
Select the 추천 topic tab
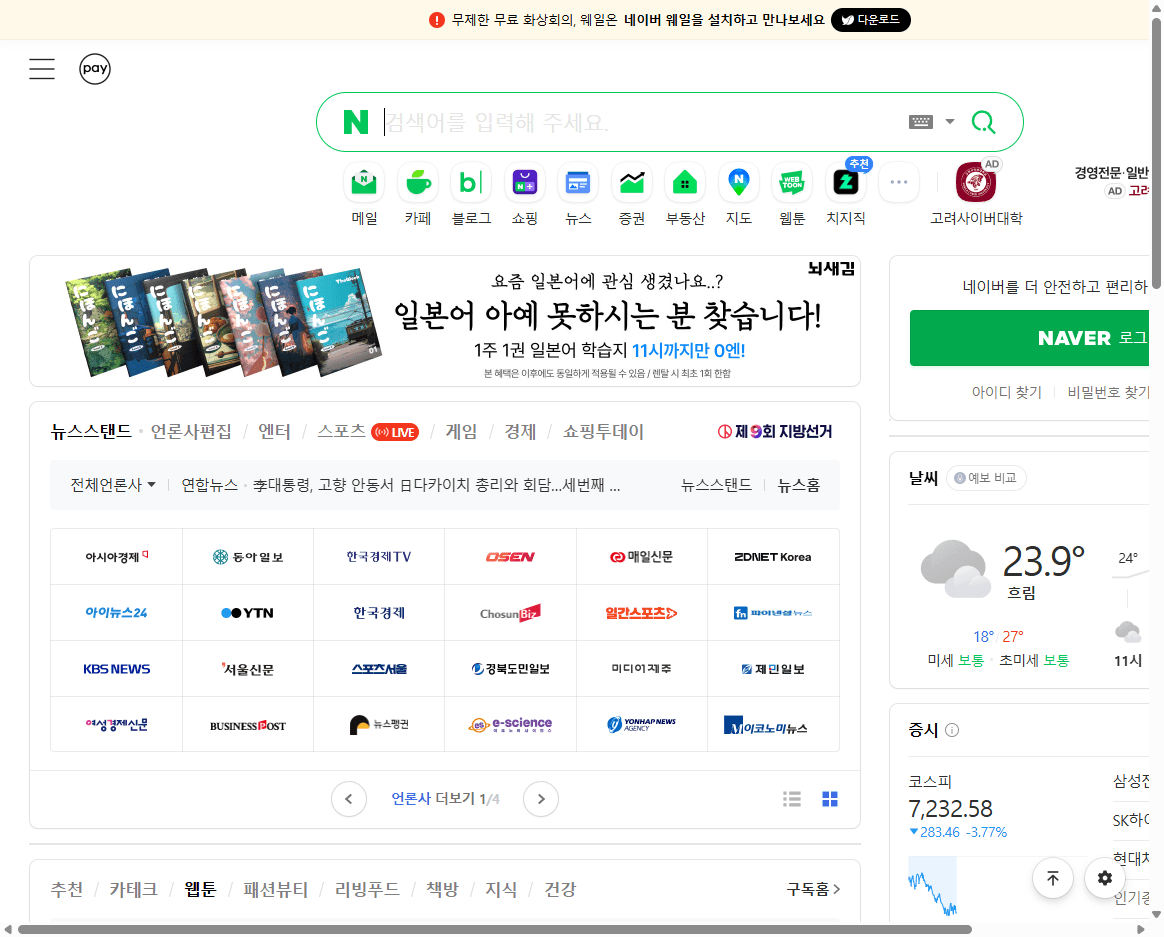(67, 889)
